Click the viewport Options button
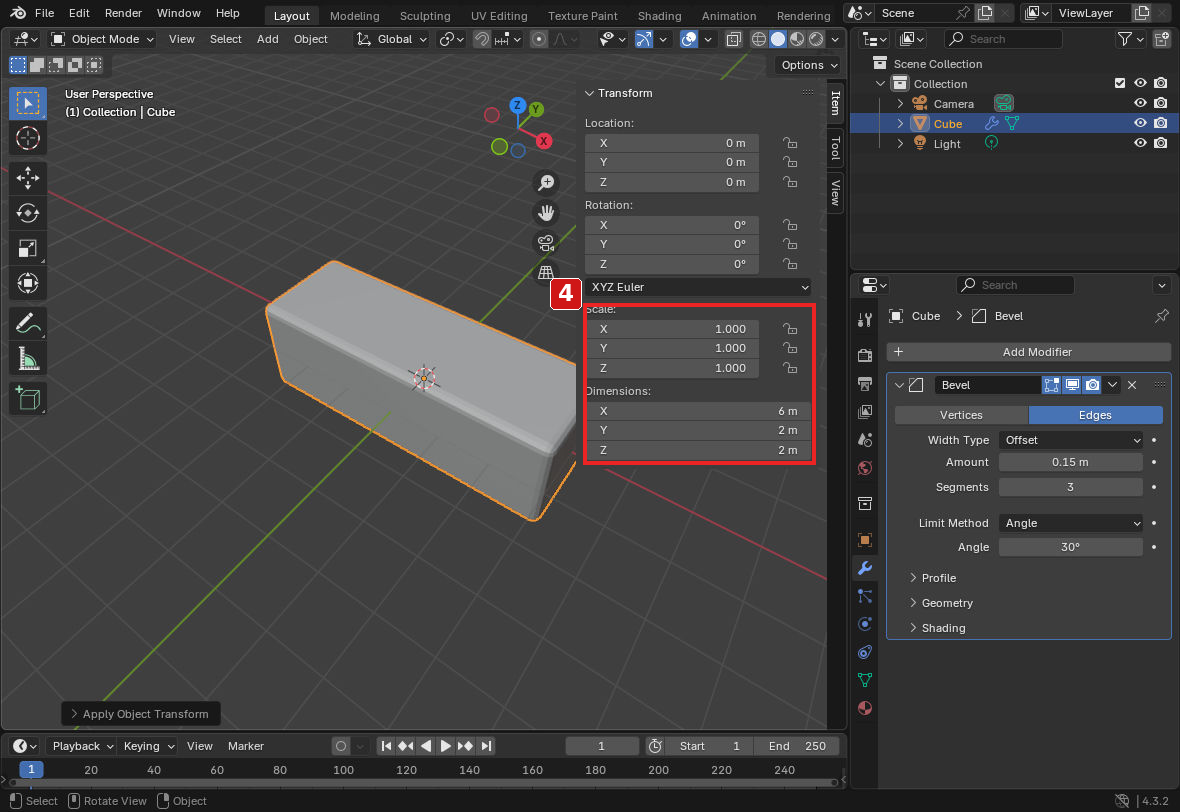Viewport: 1180px width, 812px height. coord(808,65)
